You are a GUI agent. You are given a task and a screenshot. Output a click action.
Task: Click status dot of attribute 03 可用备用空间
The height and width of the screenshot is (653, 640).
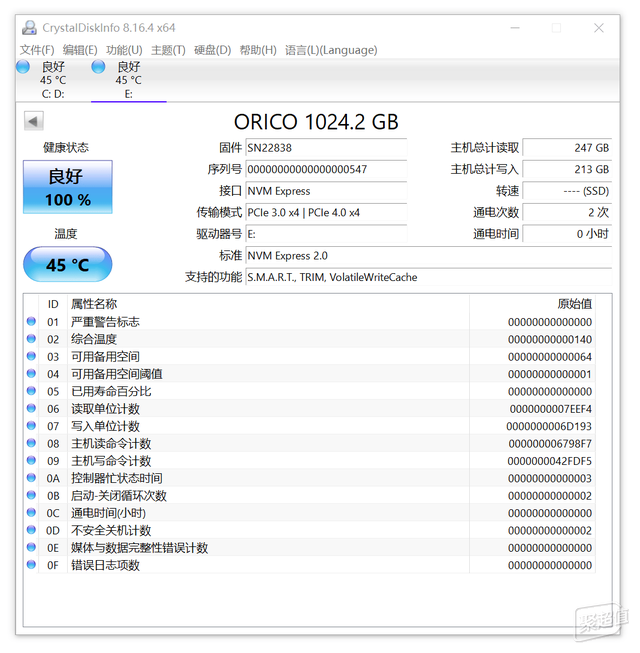coord(31,356)
